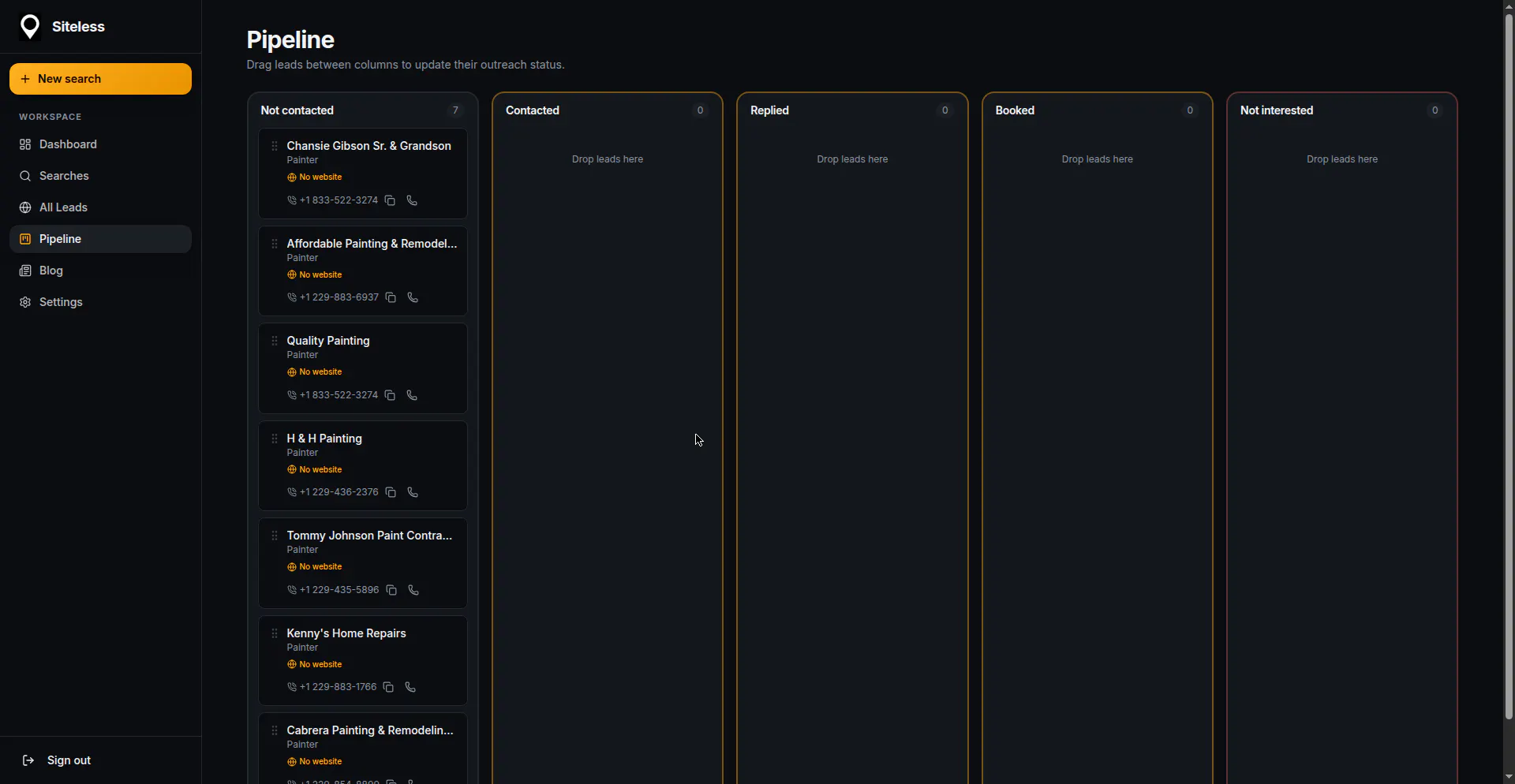
Task: Open All Leads page
Action: 100,207
